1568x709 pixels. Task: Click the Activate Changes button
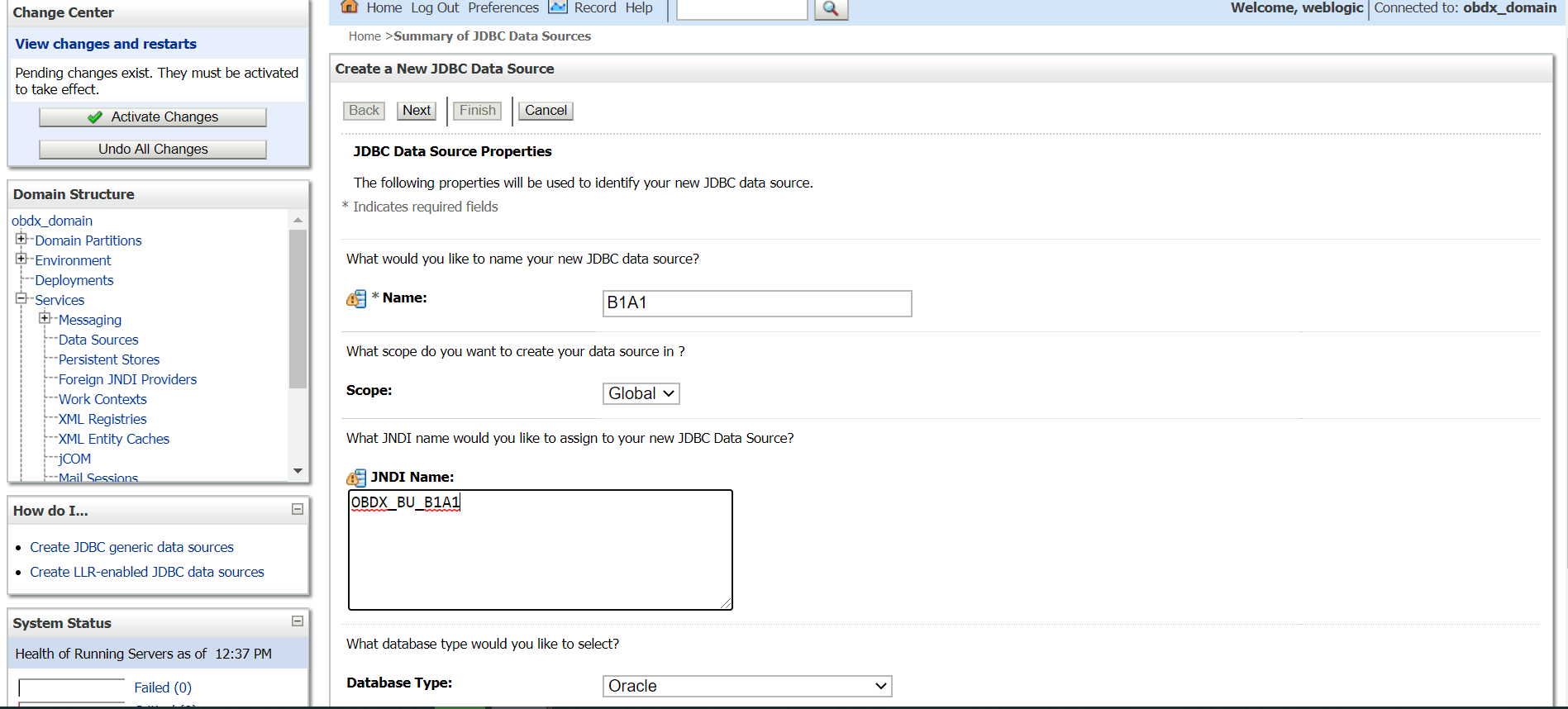click(x=153, y=117)
